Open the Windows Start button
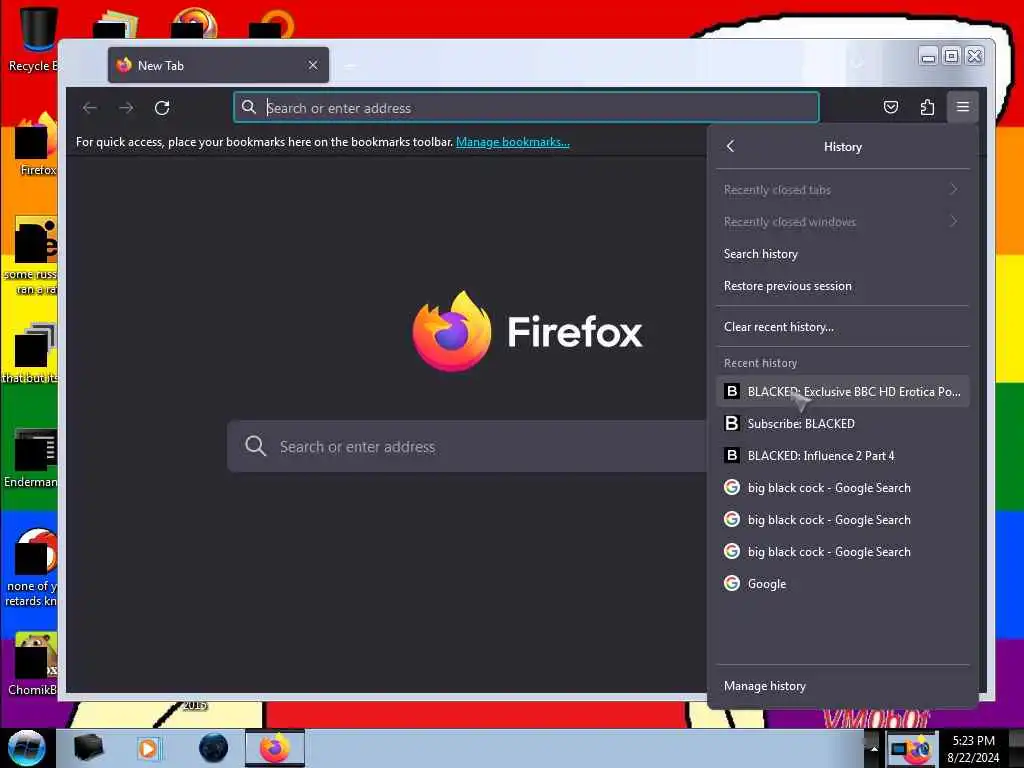Viewport: 1024px width, 768px height. [26, 748]
